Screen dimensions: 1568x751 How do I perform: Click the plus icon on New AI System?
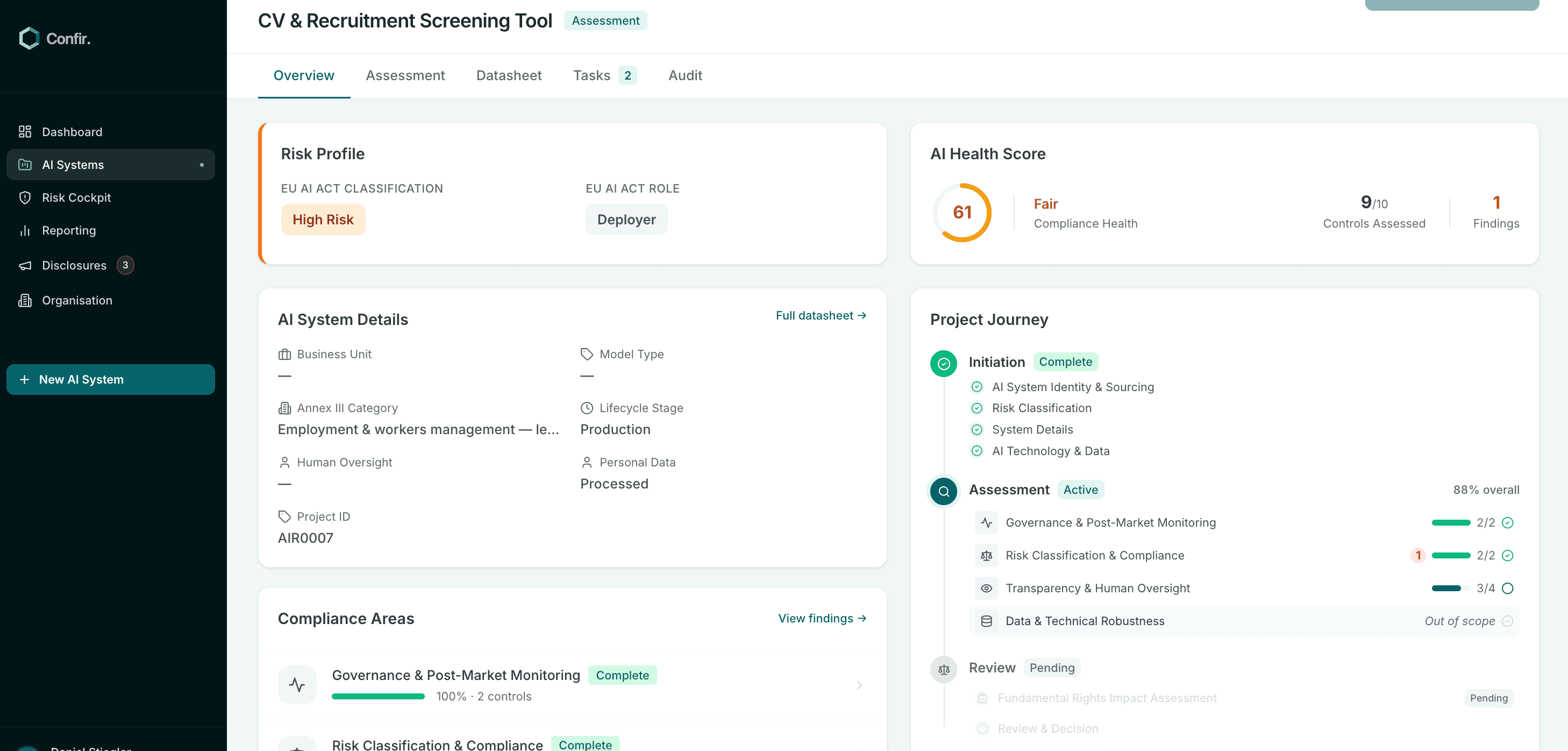point(24,379)
